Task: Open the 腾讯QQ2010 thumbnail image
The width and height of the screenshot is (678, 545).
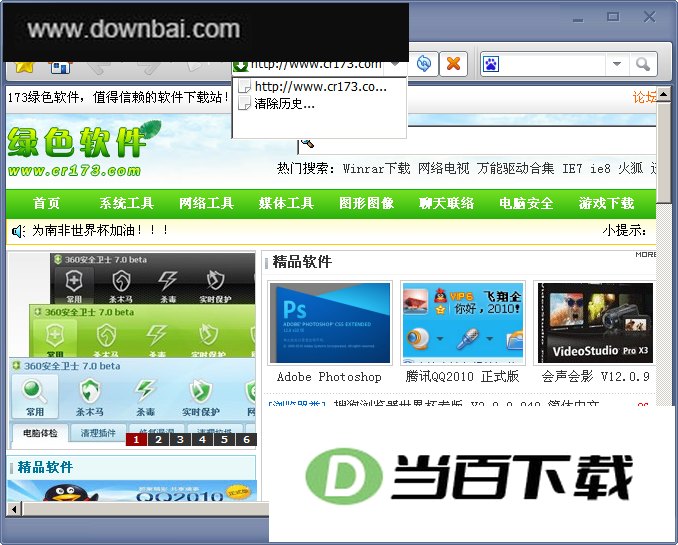Action: [x=463, y=323]
